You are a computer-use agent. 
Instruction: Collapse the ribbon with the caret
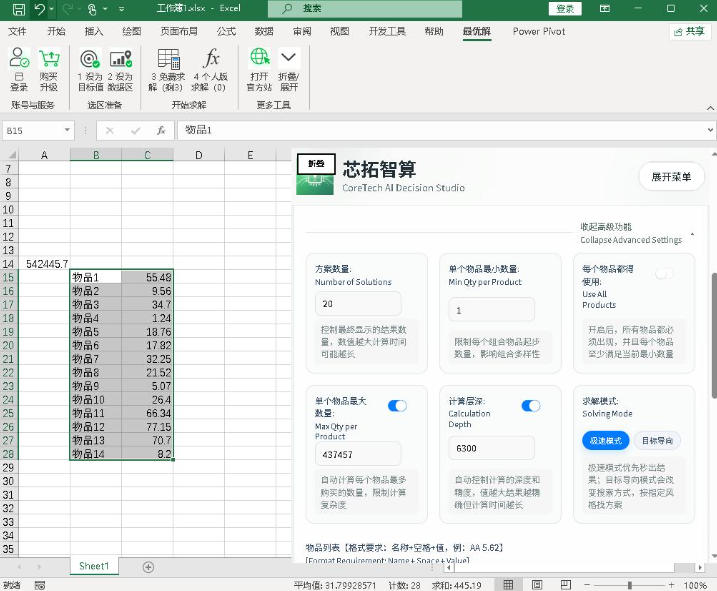pyautogui.click(x=710, y=108)
